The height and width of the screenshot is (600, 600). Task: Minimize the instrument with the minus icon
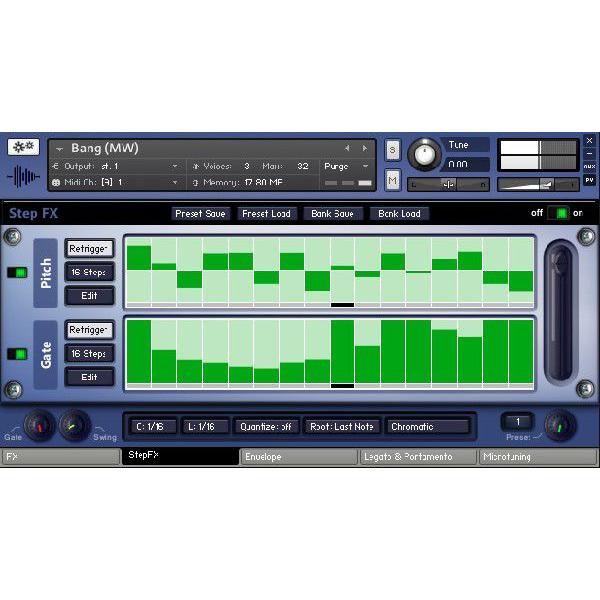(x=589, y=153)
